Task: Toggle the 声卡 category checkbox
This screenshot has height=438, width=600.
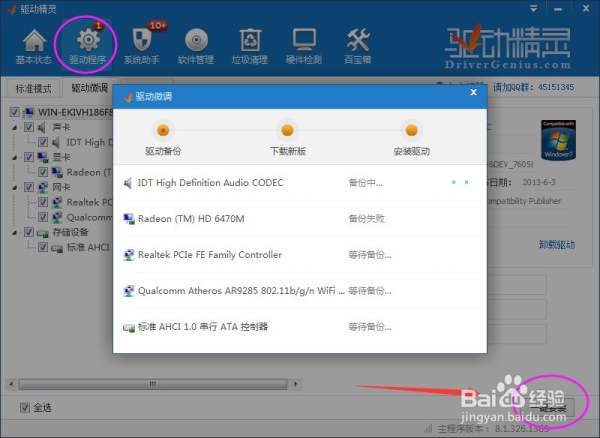Action: click(x=29, y=127)
